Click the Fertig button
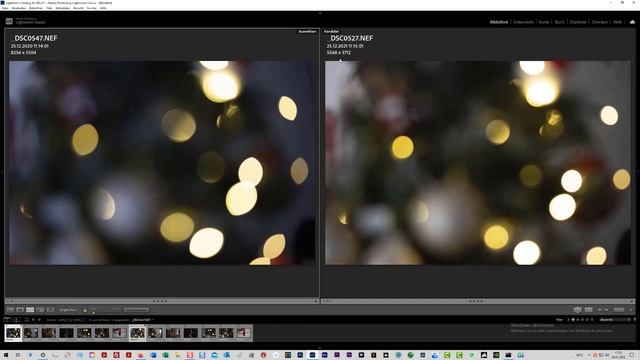The width and height of the screenshot is (640, 360). [619, 310]
